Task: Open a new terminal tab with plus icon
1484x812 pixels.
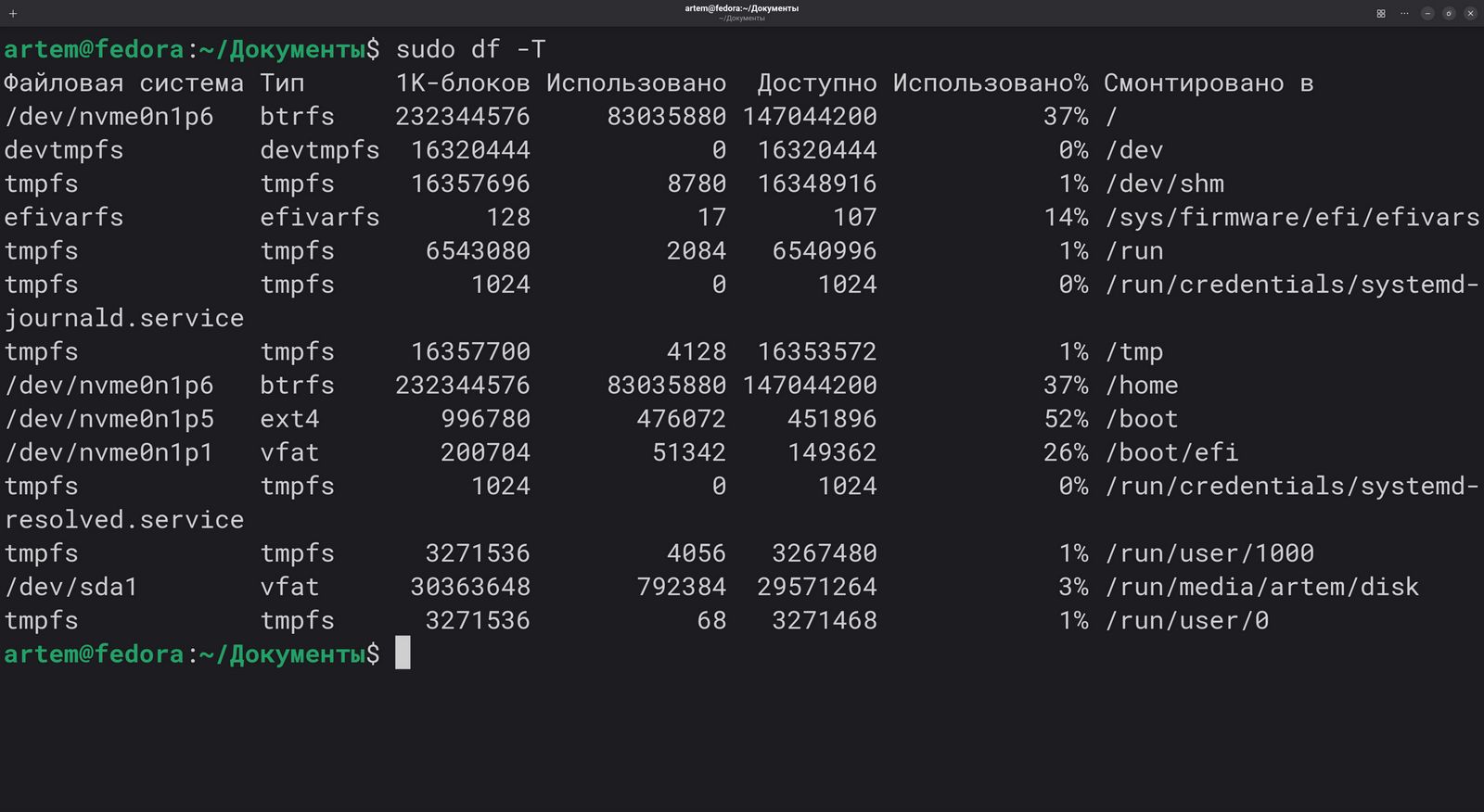Action: coord(13,13)
